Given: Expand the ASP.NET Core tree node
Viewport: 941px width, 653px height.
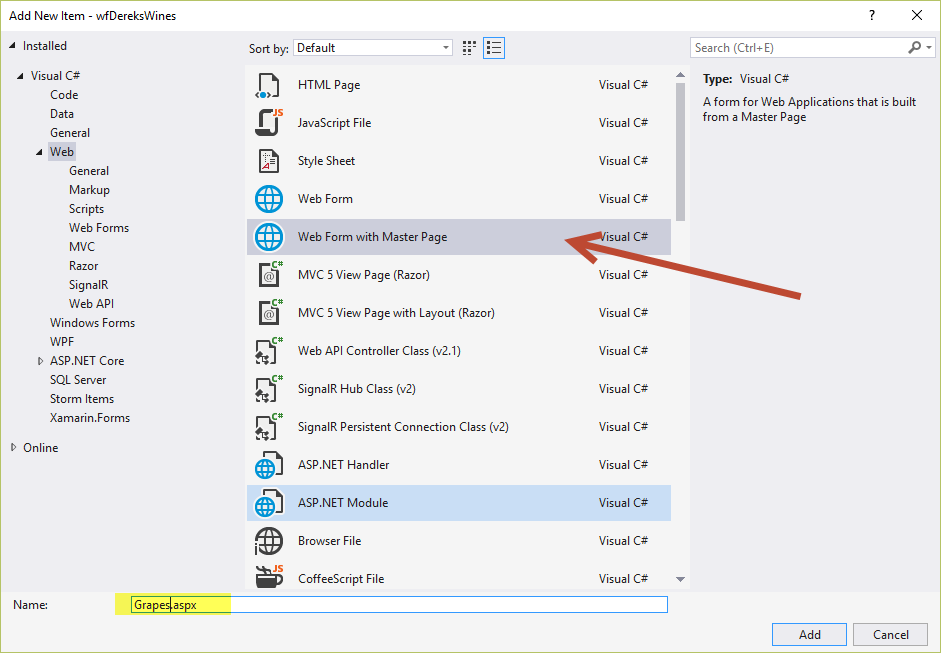Looking at the screenshot, I should pos(40,361).
